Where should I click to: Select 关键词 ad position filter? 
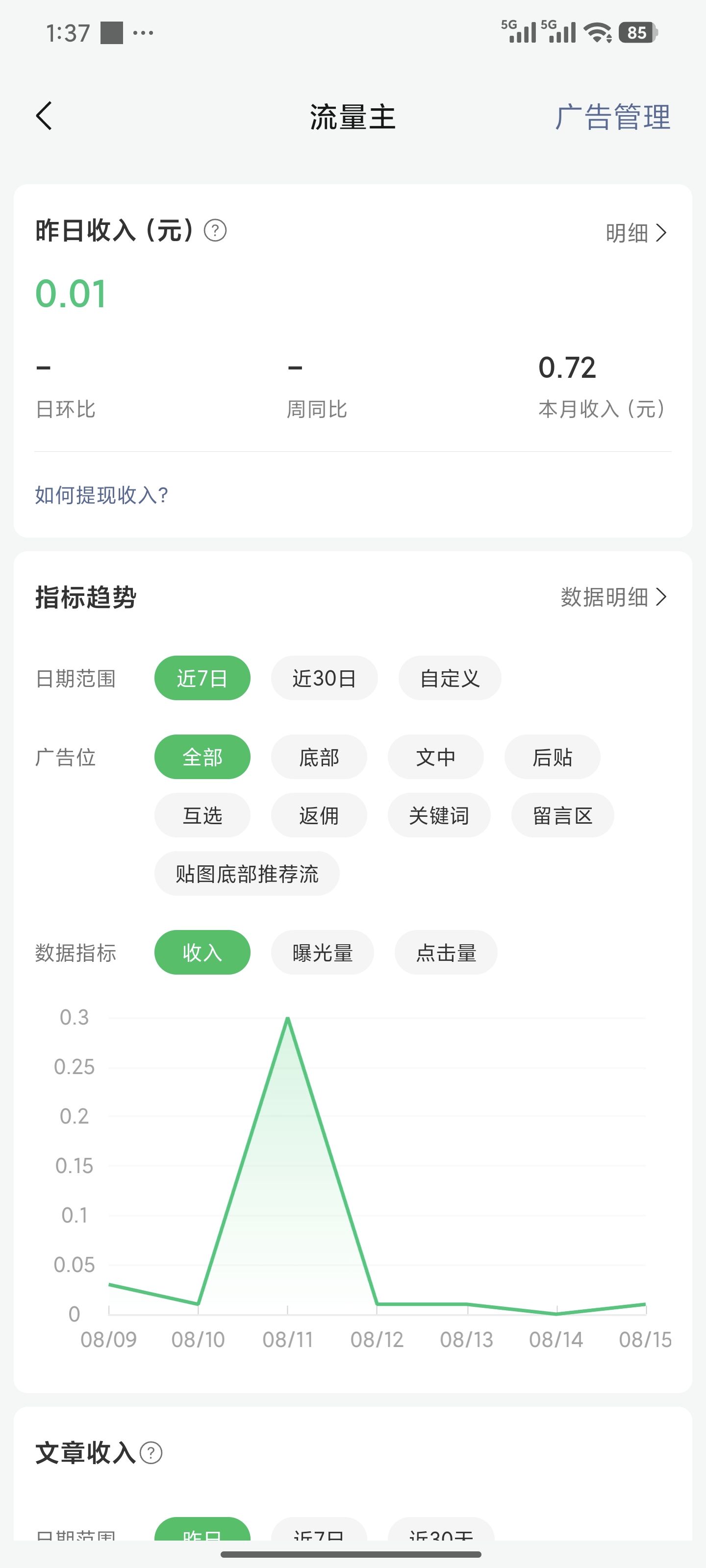[x=439, y=815]
